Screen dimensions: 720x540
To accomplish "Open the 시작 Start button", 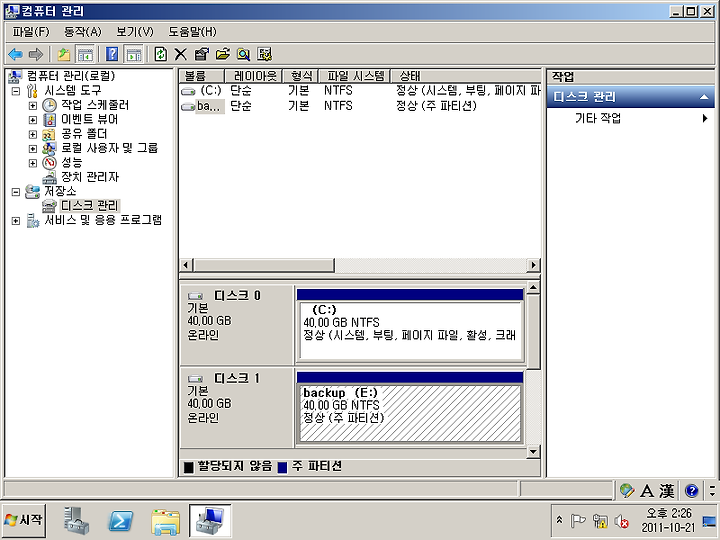I will coord(23,520).
